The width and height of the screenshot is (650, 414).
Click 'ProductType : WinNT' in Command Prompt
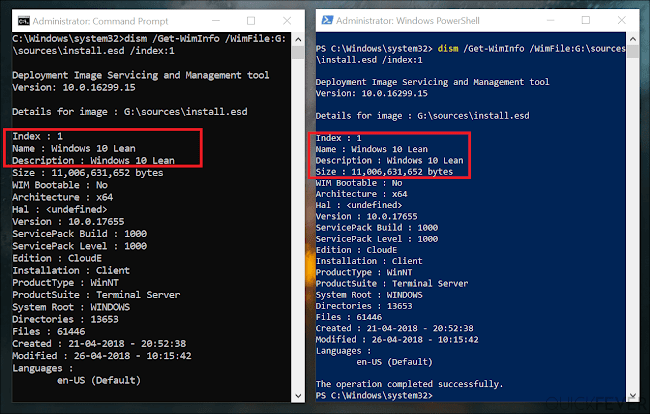click(65, 283)
